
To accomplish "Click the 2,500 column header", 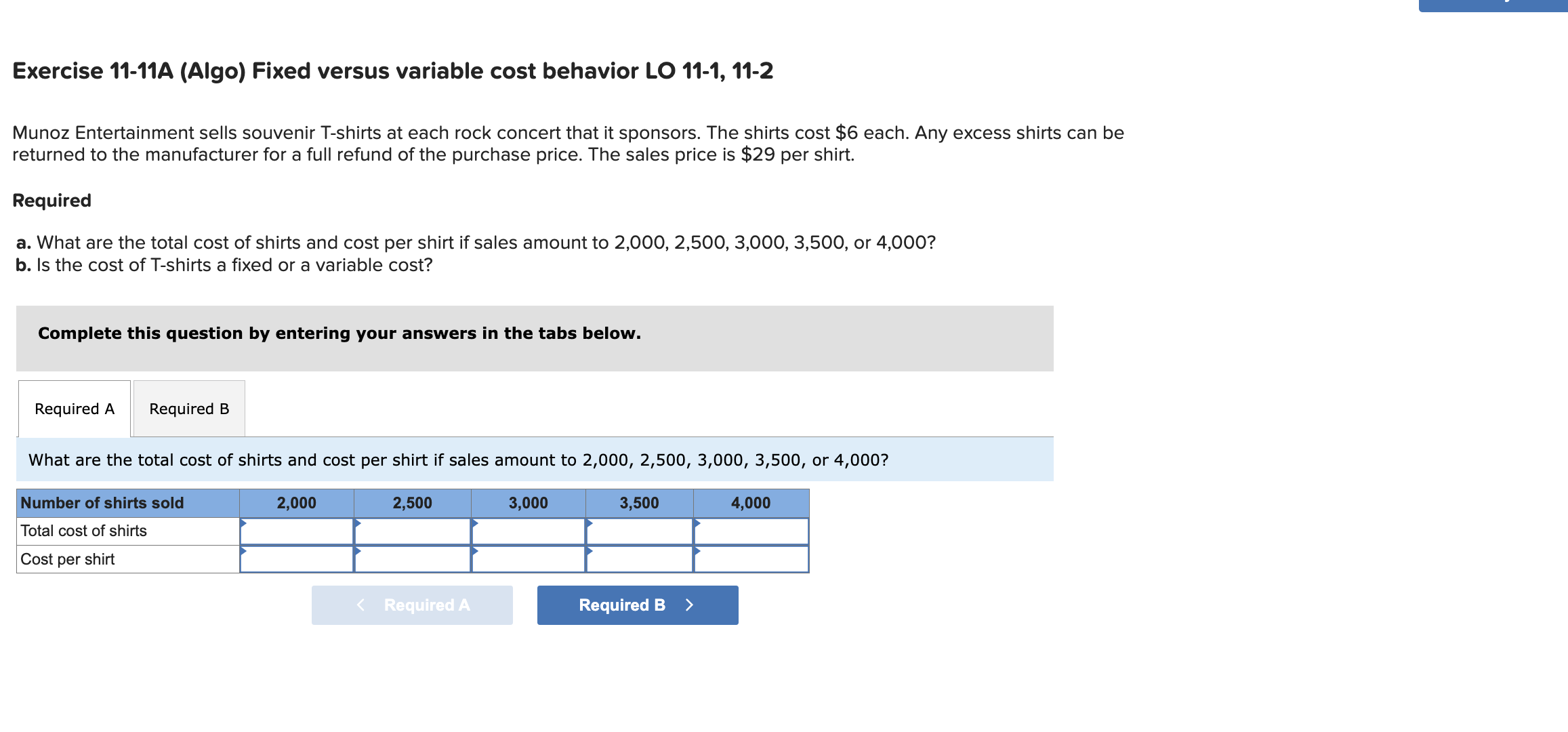I will click(x=412, y=503).
